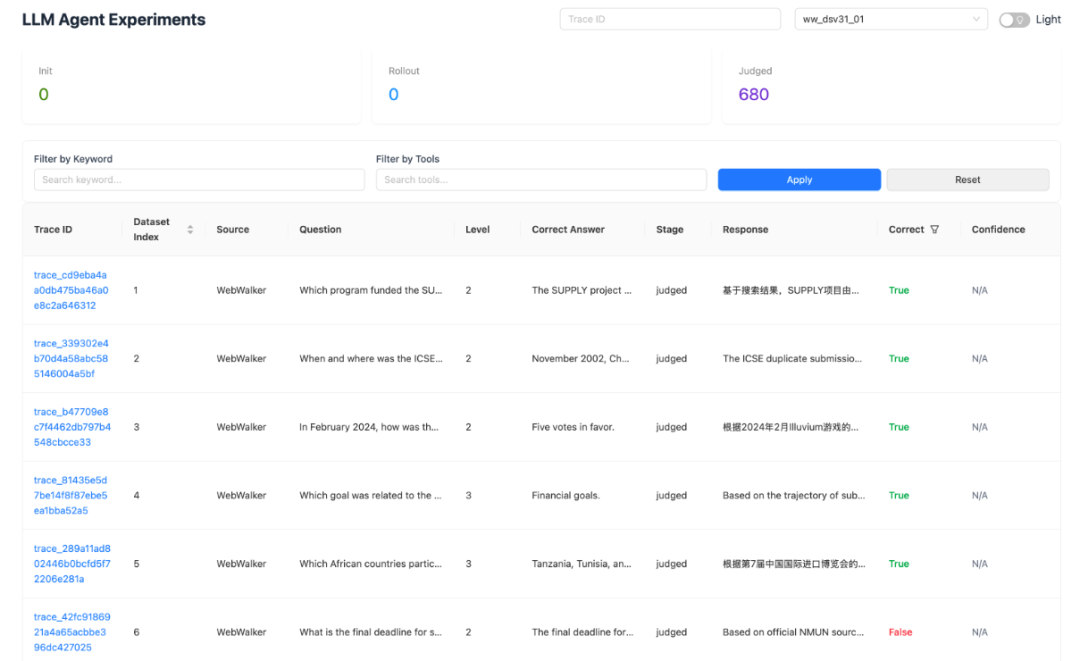Click answer 'November 2002, Ch...'
Screen dimensions: 1080x661
[580, 358]
